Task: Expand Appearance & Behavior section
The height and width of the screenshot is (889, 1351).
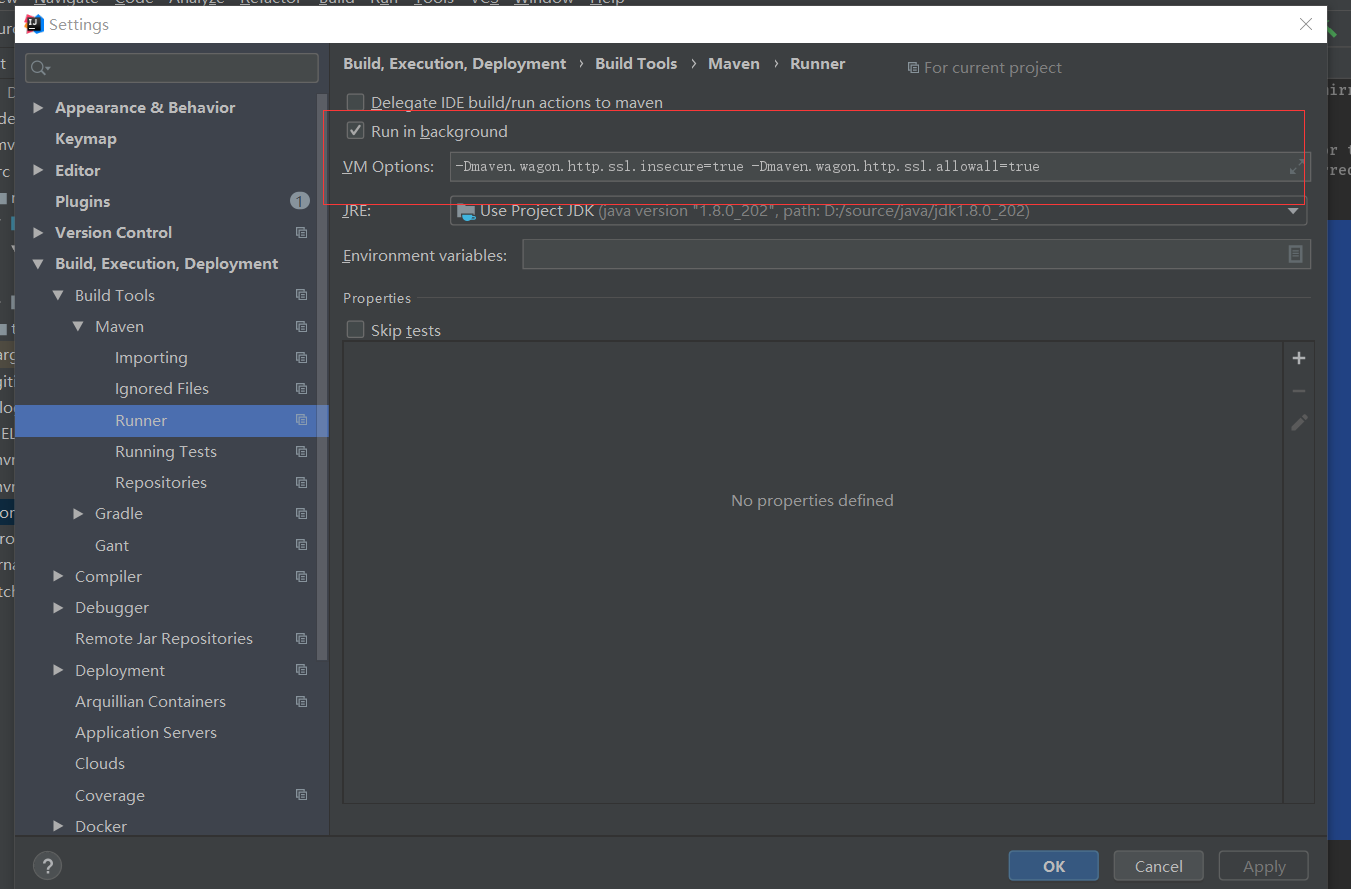Action: (x=38, y=108)
